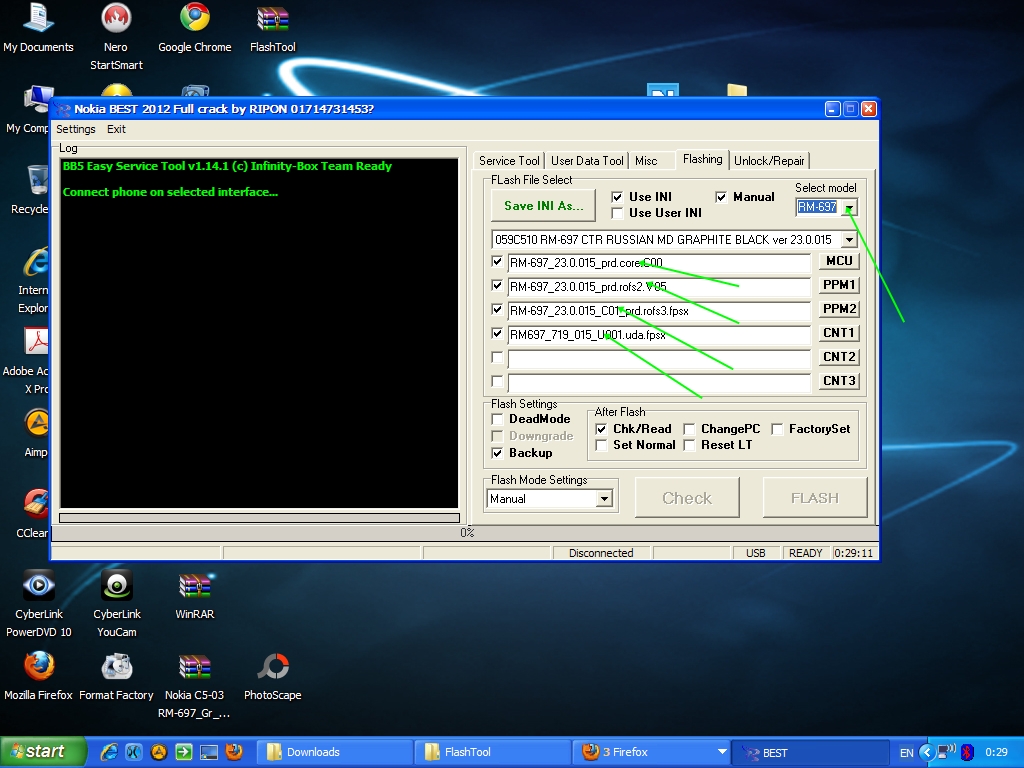Launch CCleaner desktop icon

33,513
